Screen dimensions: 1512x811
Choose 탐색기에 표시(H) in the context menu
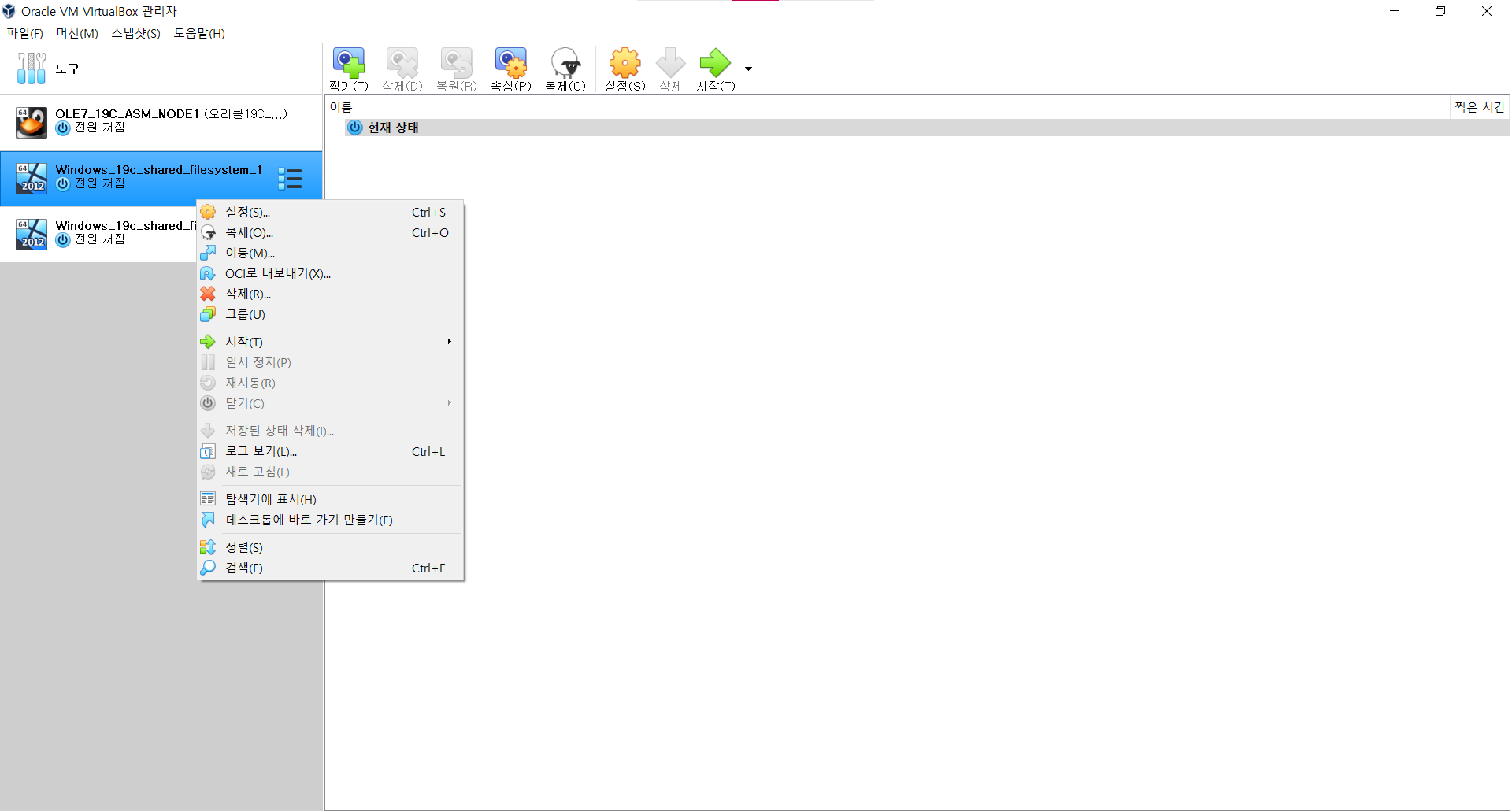[x=330, y=499]
